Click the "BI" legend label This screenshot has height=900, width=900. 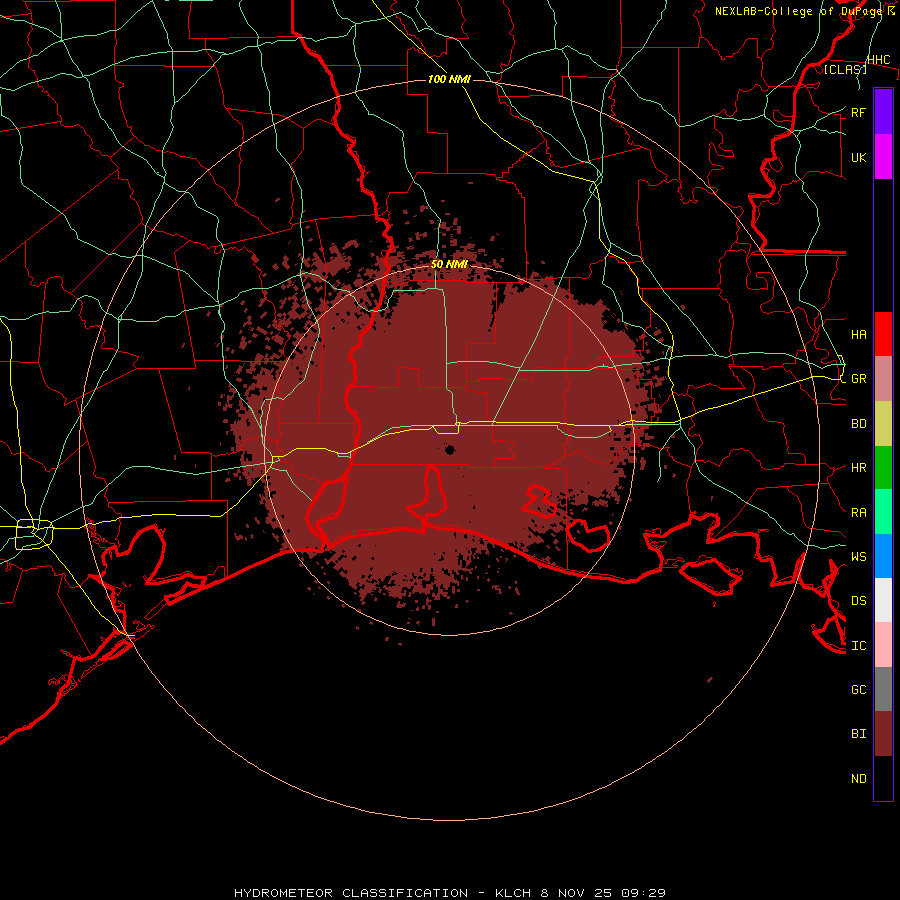point(858,734)
